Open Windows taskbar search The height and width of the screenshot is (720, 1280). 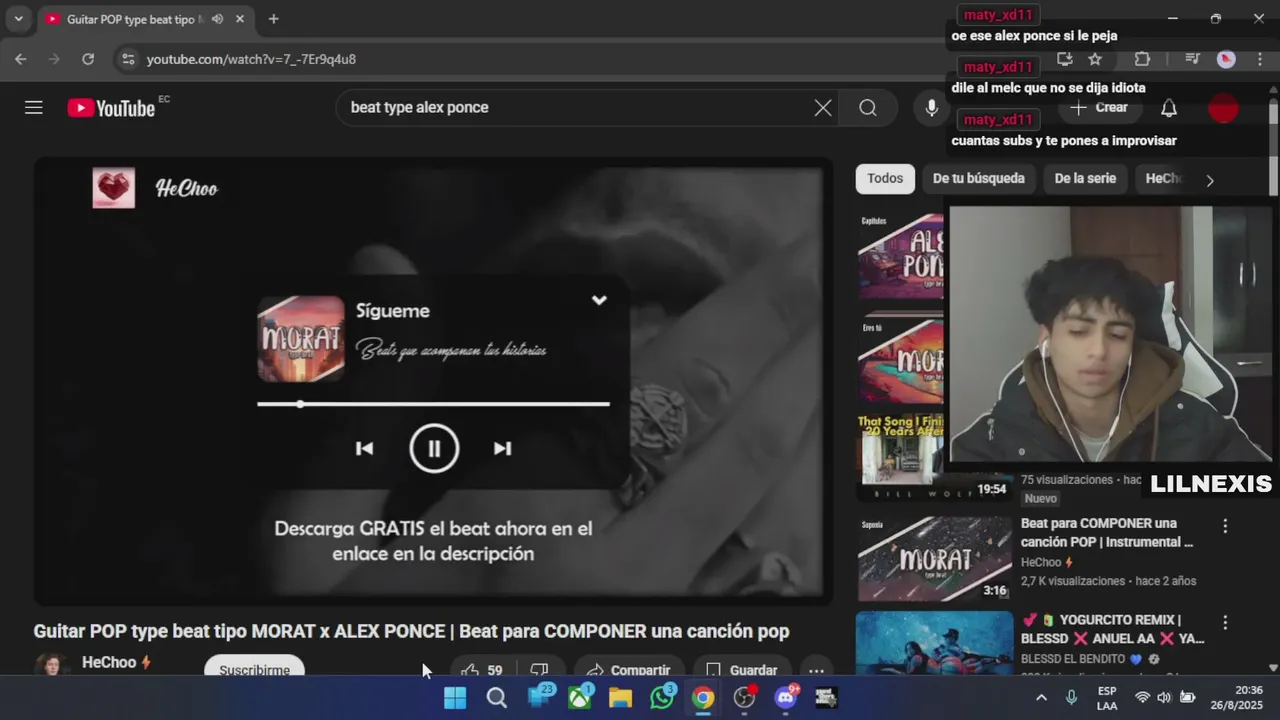(x=496, y=698)
